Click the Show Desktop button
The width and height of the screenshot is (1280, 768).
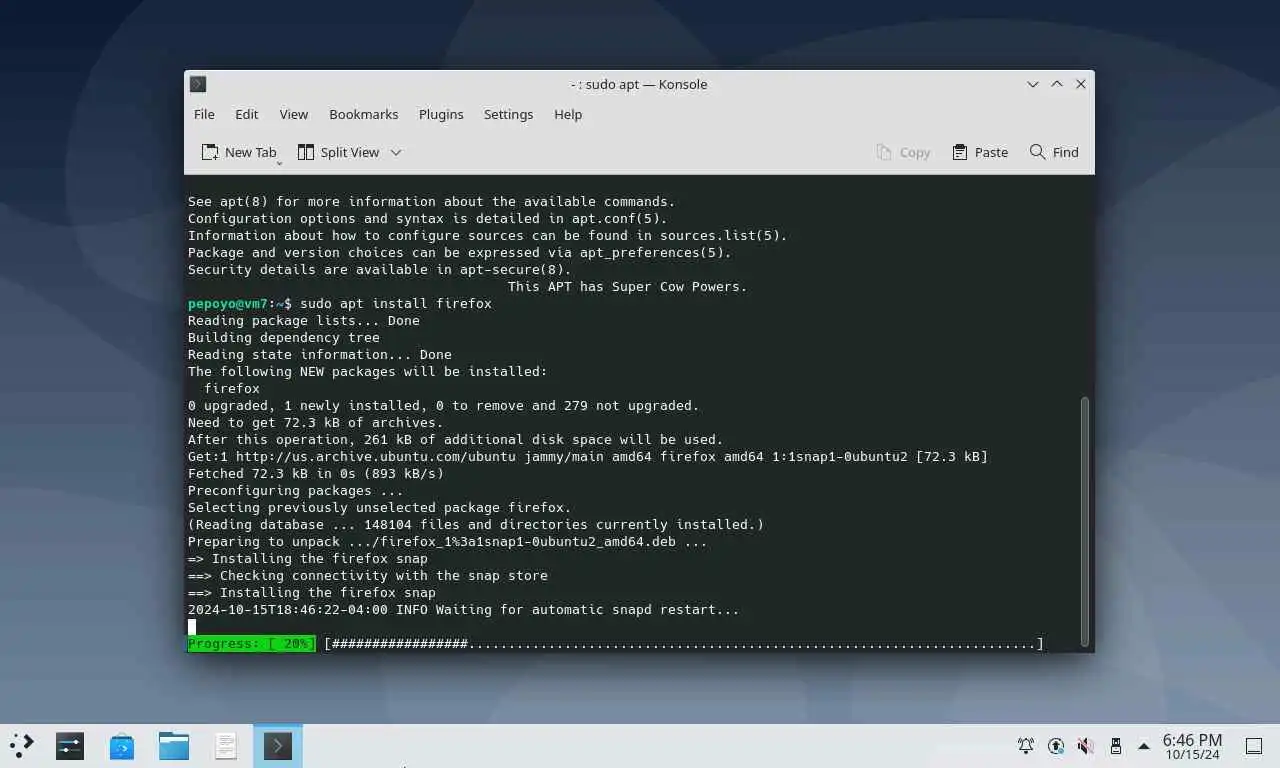point(1254,746)
